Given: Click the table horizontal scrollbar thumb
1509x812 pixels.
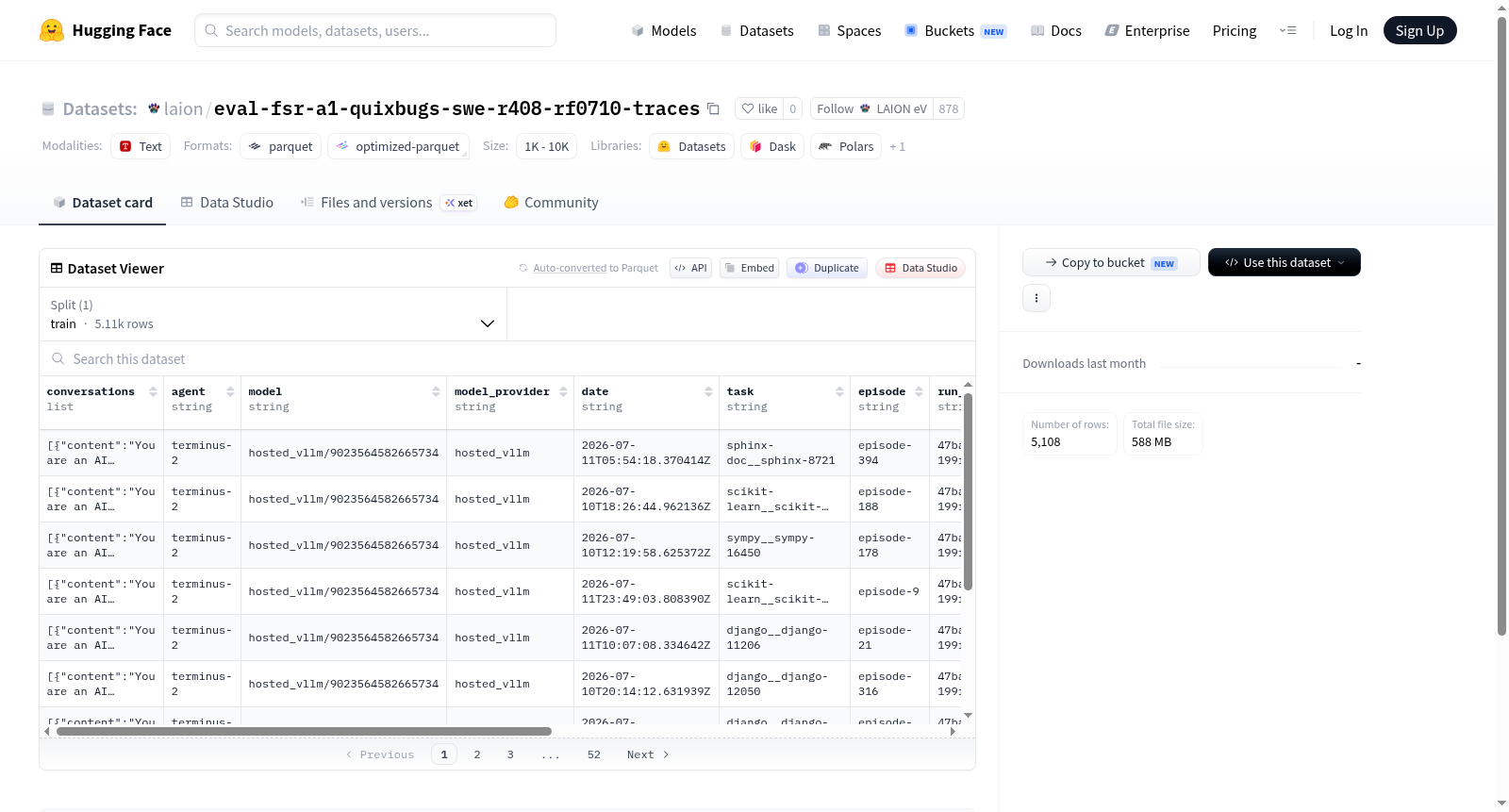Looking at the screenshot, I should point(304,731).
